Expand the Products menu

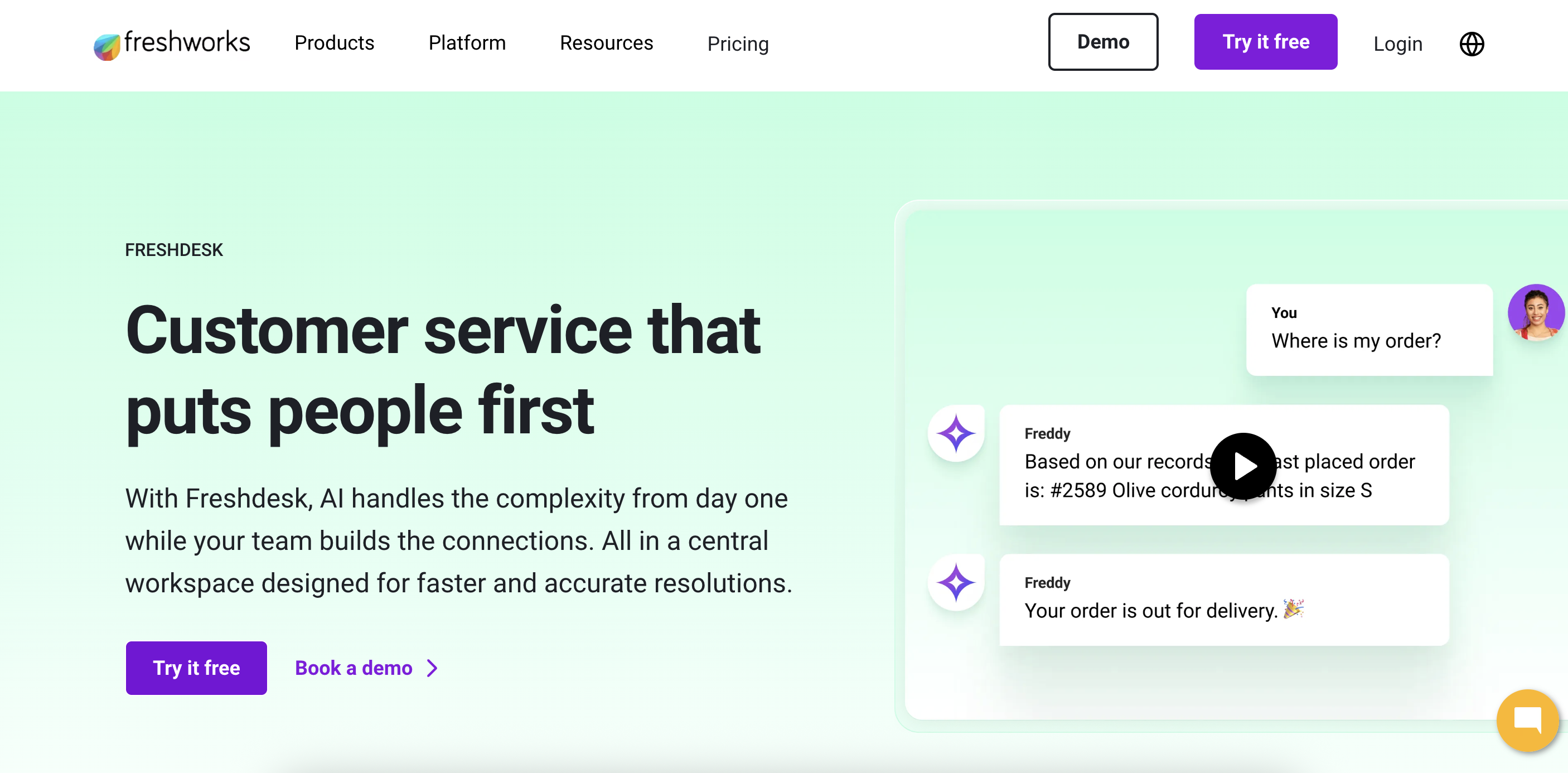pyautogui.click(x=334, y=43)
